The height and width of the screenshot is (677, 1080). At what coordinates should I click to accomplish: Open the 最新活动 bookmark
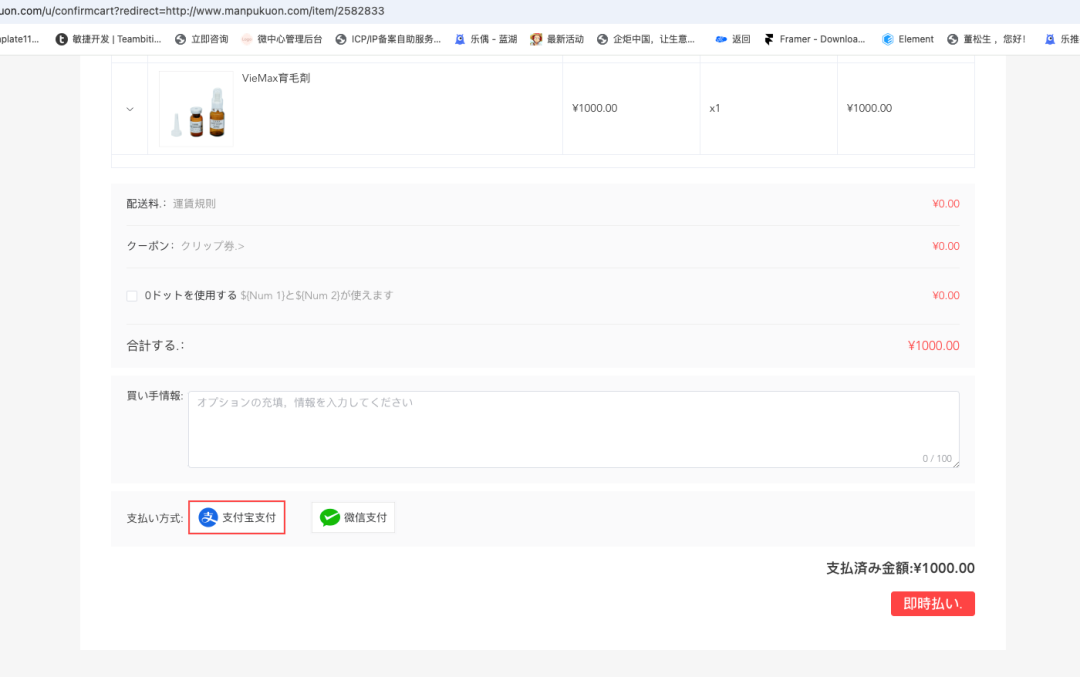click(x=557, y=39)
